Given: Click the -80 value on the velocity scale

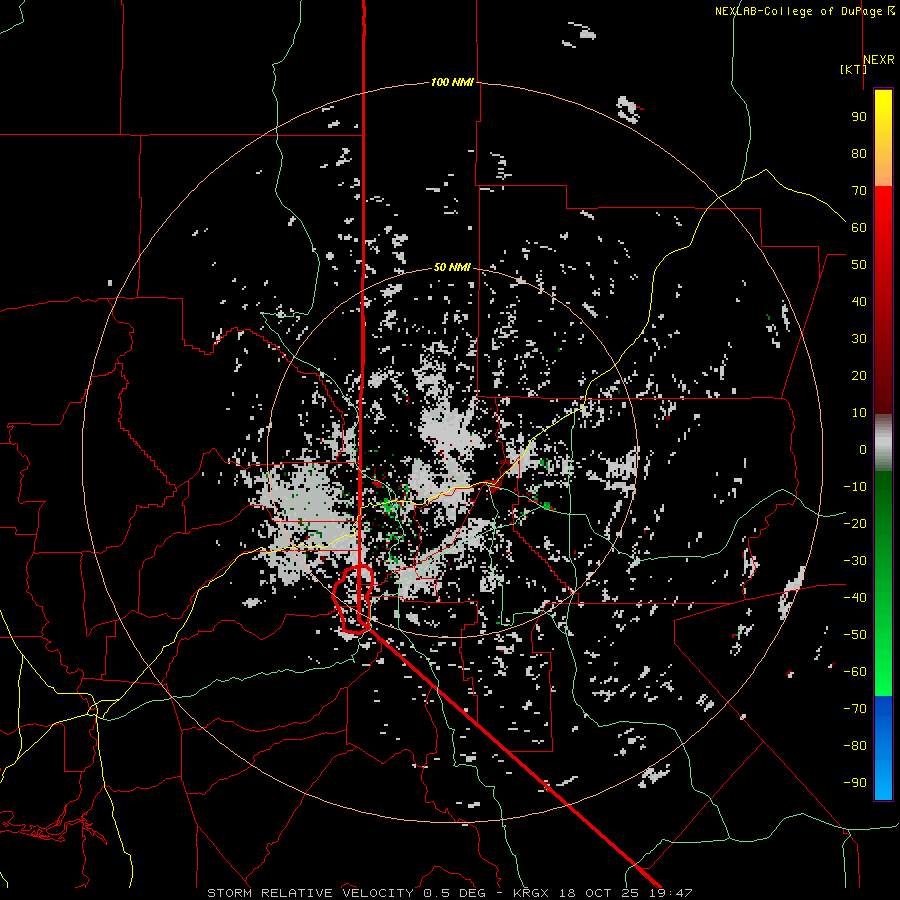Looking at the screenshot, I should point(855,746).
